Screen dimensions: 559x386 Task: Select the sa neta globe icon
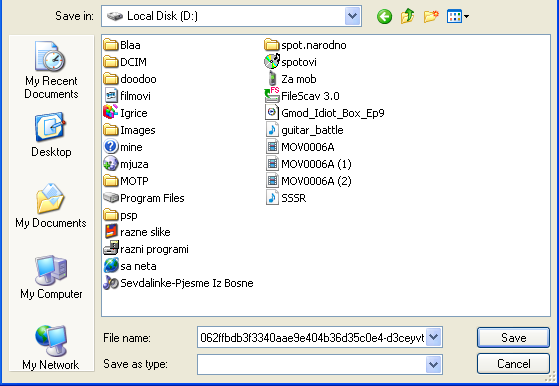pos(111,266)
